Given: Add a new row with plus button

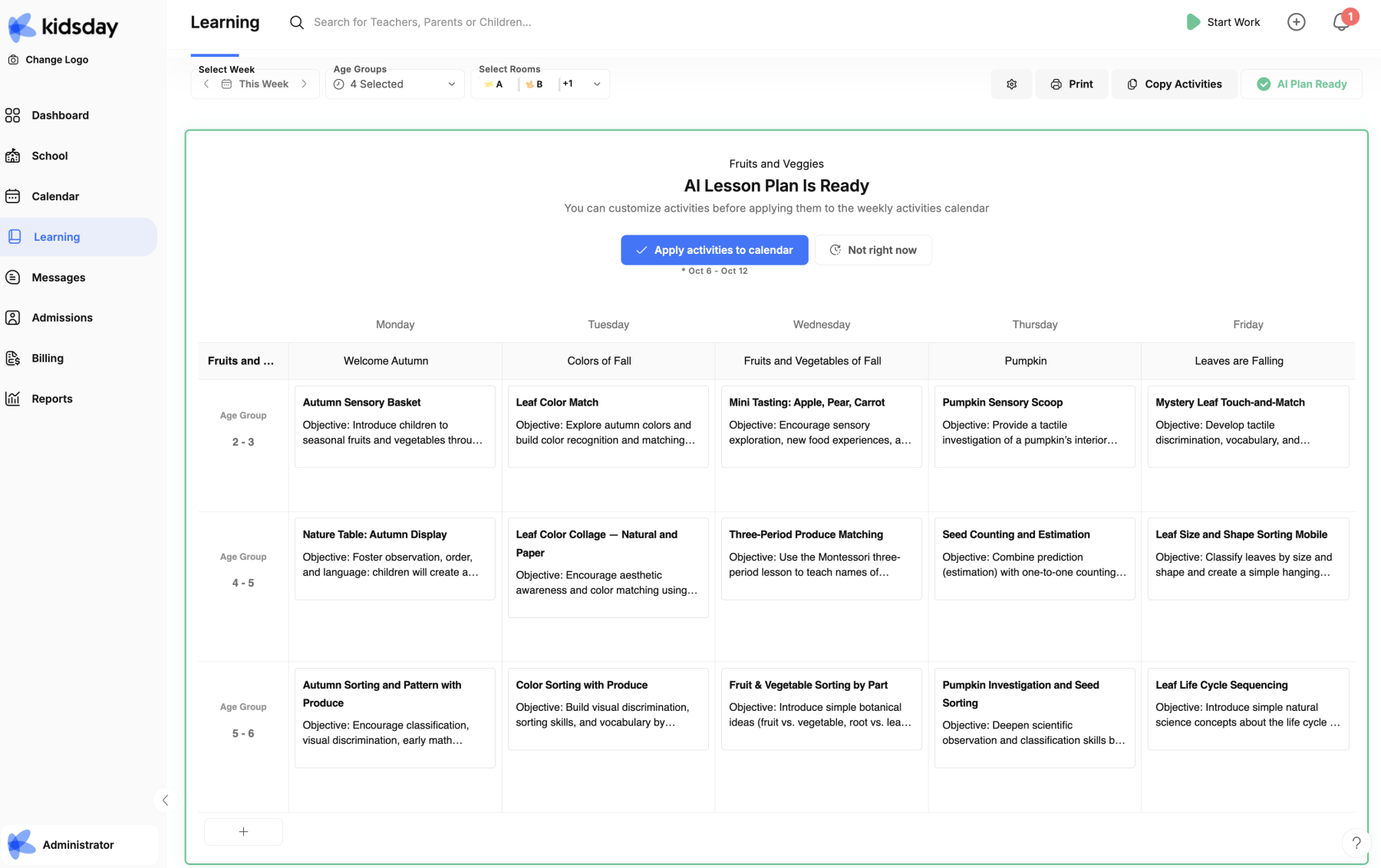Looking at the screenshot, I should 243,832.
